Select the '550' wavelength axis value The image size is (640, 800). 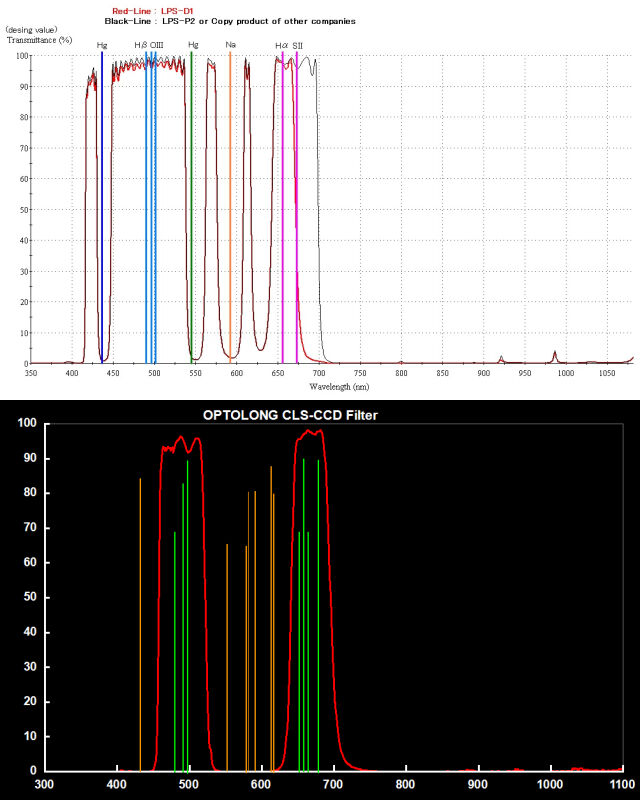195,373
